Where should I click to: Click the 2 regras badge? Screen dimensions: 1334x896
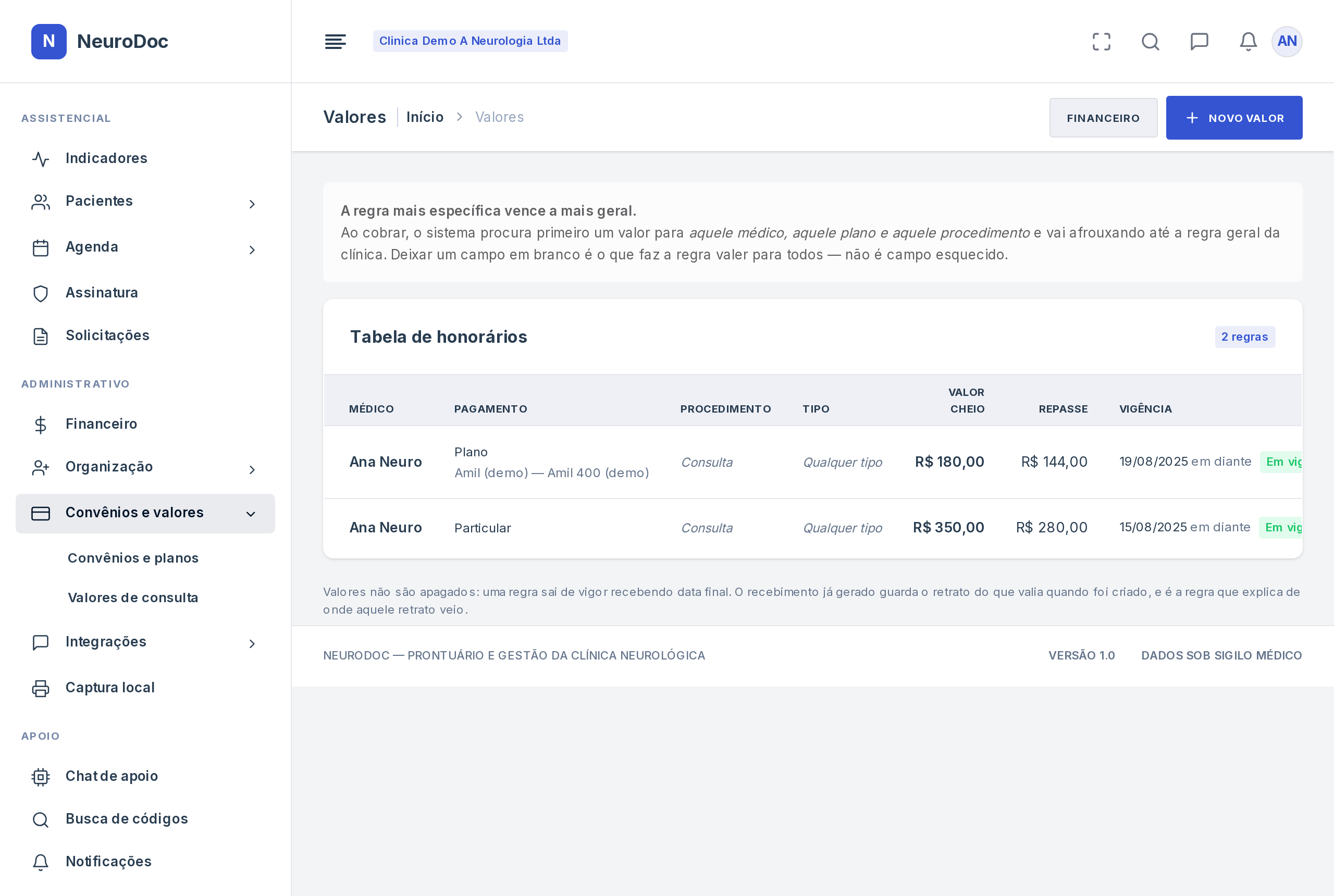[x=1245, y=337]
